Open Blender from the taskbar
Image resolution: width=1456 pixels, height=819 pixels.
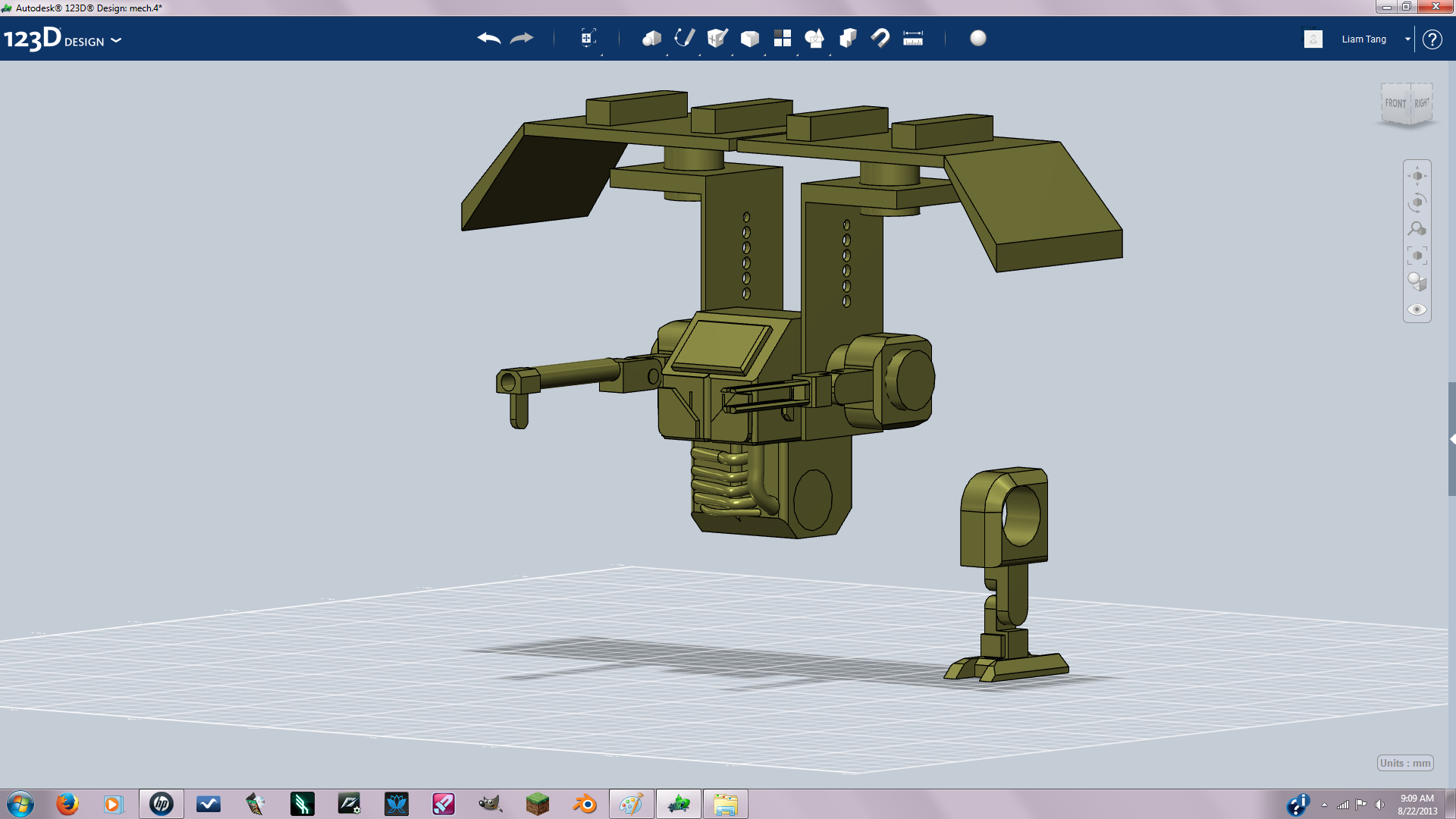click(x=585, y=804)
